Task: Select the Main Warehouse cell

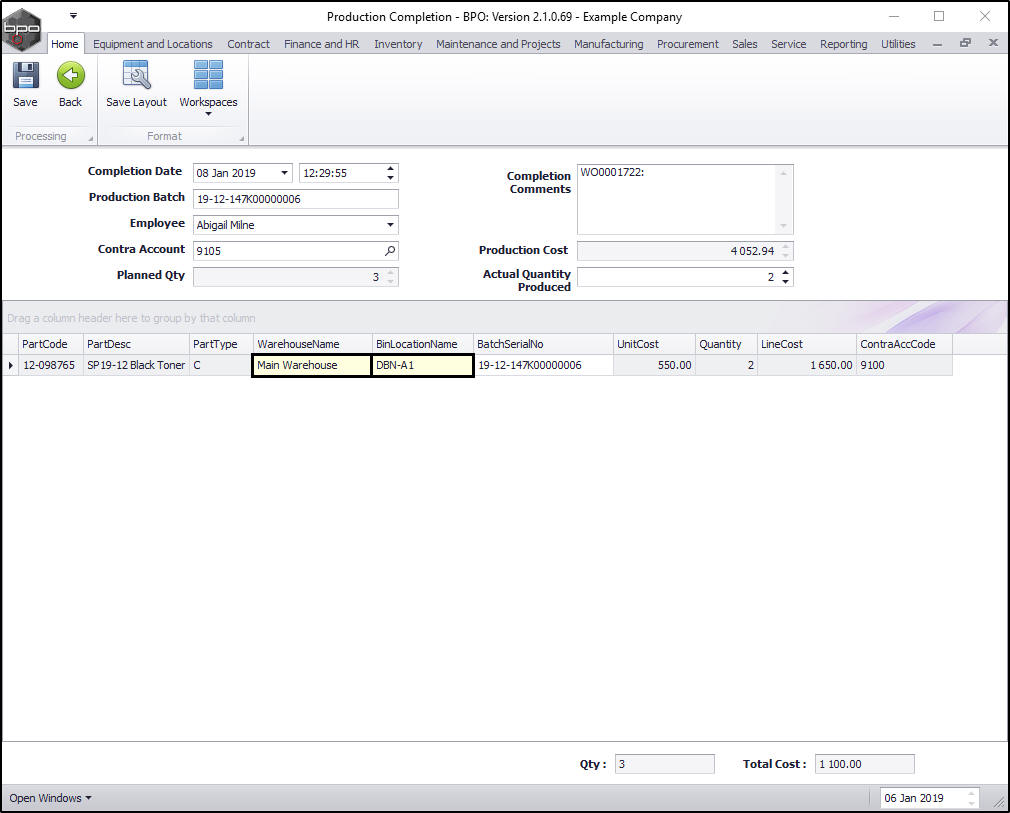Action: (x=312, y=365)
